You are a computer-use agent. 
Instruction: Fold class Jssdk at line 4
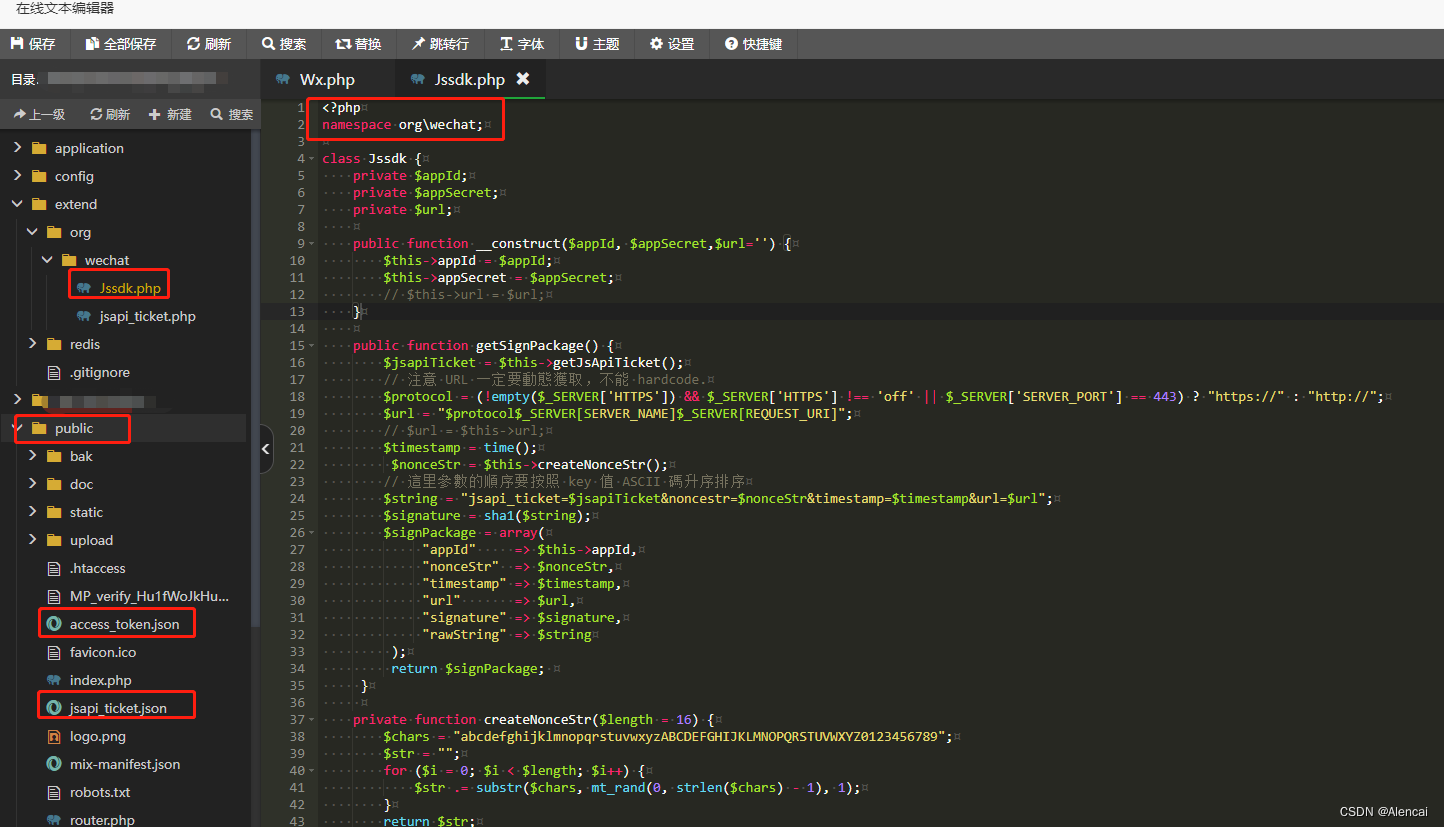314,159
